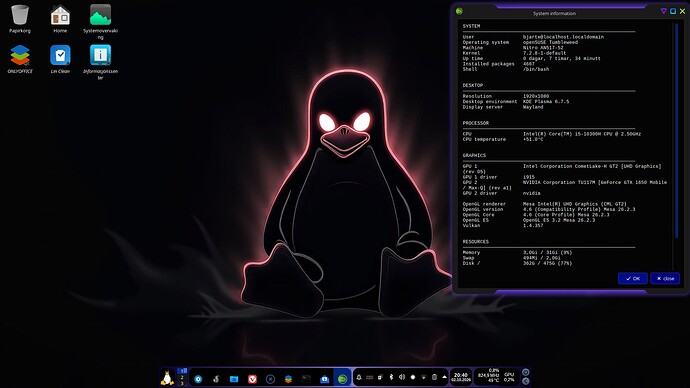690x388 pixels.
Task: Open the Tux penguin application launcher
Action: [167, 378]
